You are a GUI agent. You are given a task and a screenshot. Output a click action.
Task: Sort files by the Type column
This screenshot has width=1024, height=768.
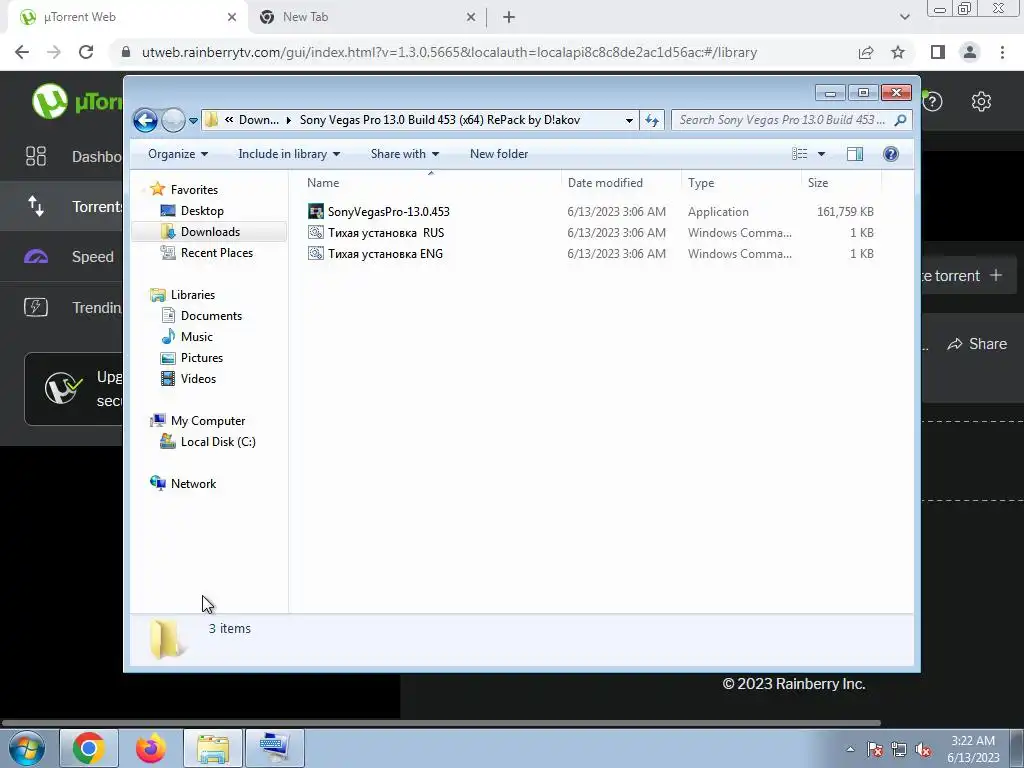point(741,183)
